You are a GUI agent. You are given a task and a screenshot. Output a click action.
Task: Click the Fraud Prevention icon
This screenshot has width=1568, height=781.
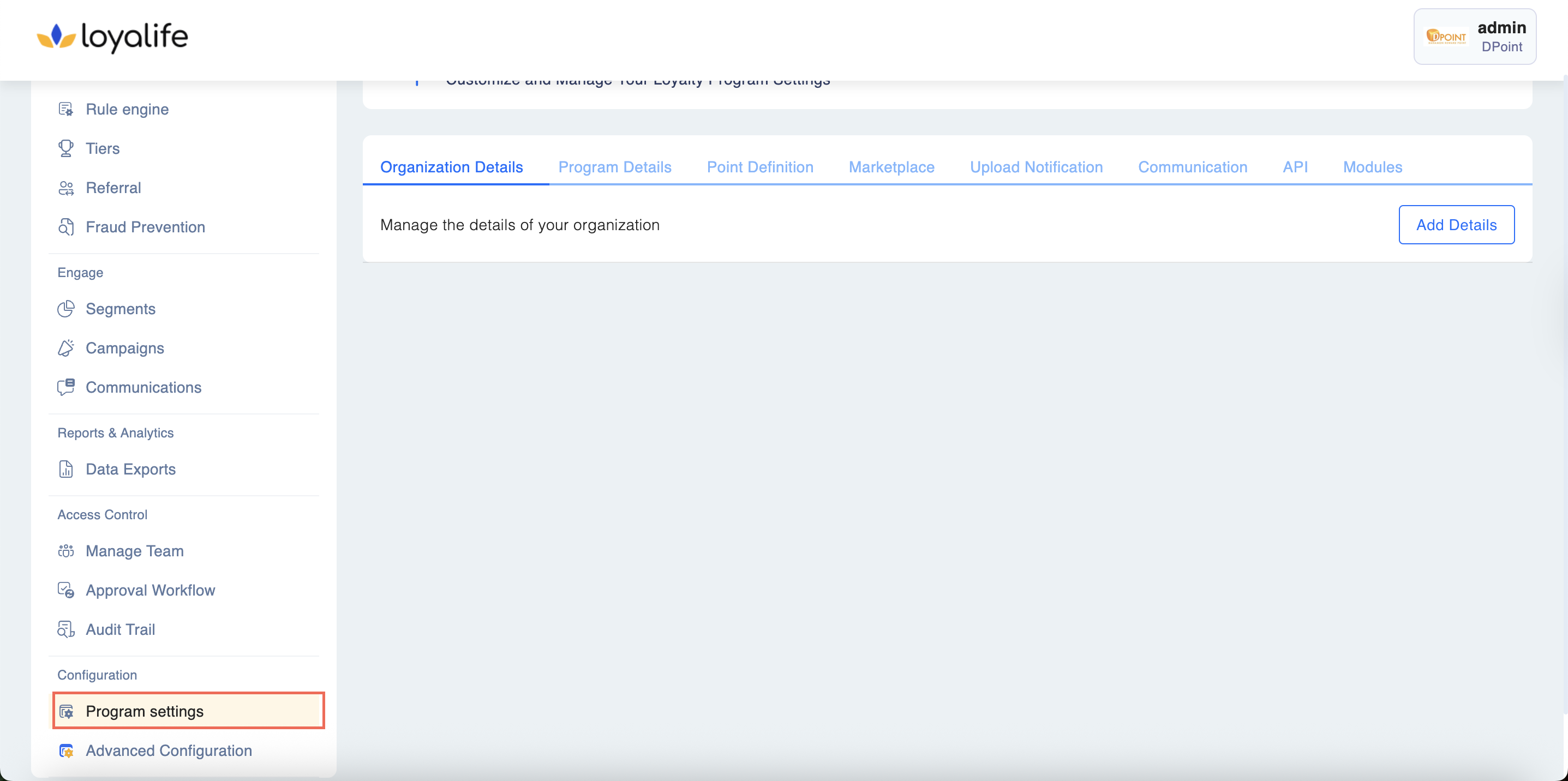[65, 227]
